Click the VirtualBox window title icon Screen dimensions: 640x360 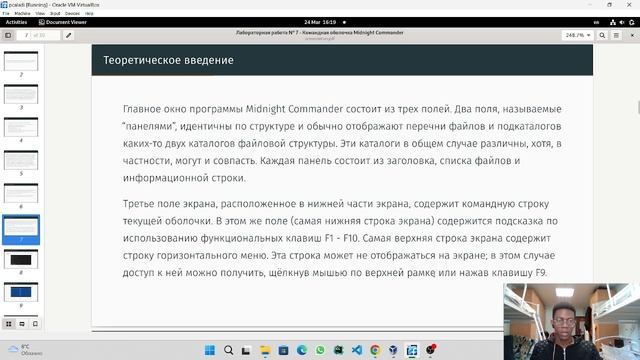[x=4, y=4]
